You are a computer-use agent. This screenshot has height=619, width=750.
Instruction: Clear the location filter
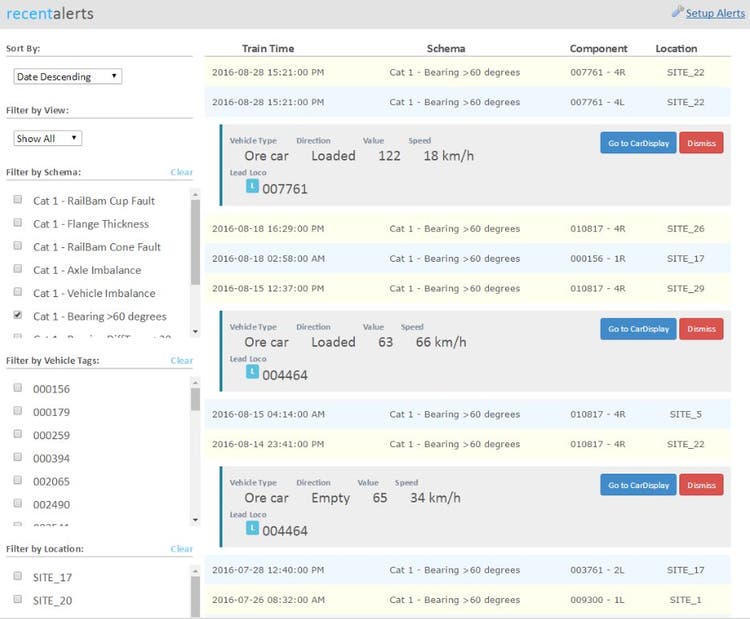181,549
